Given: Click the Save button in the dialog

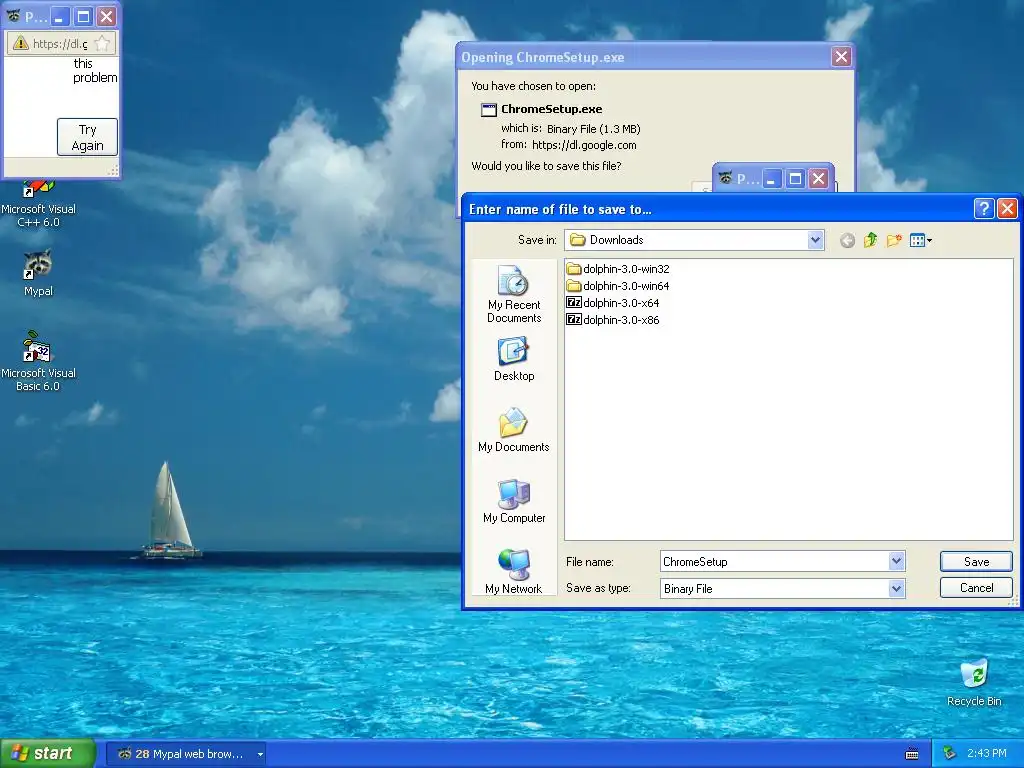Looking at the screenshot, I should (976, 562).
